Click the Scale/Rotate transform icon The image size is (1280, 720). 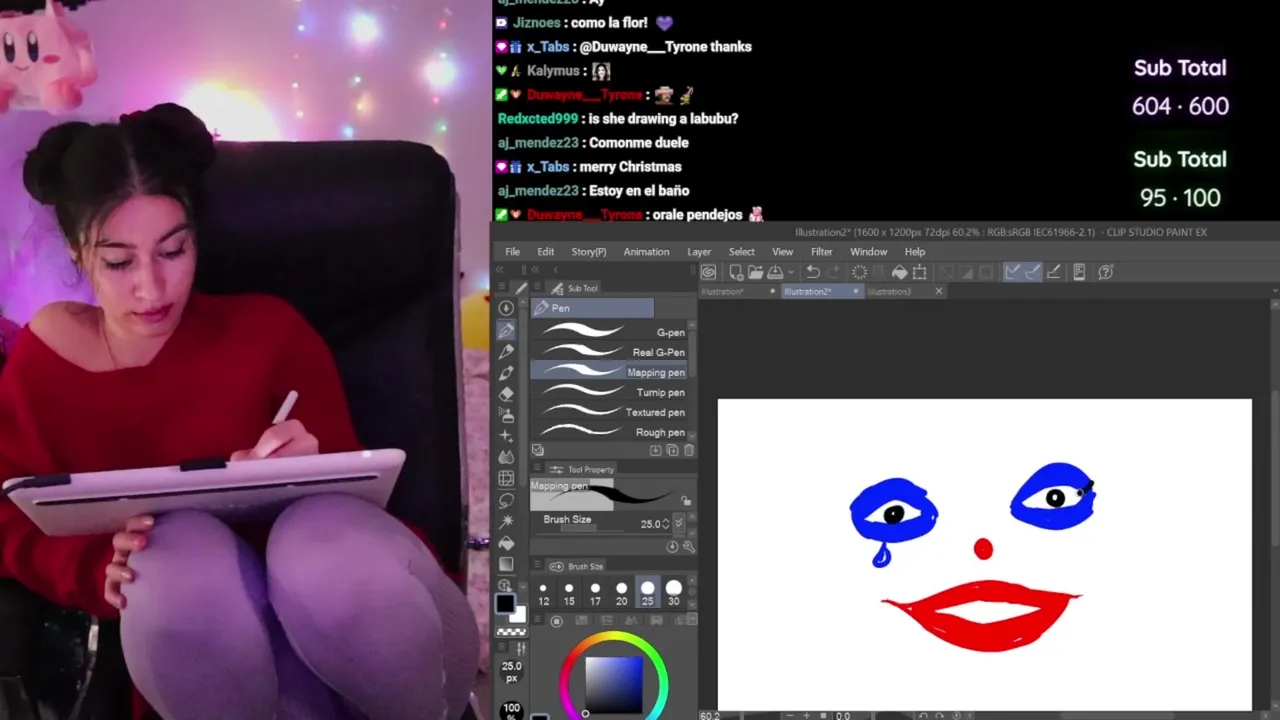tap(919, 272)
